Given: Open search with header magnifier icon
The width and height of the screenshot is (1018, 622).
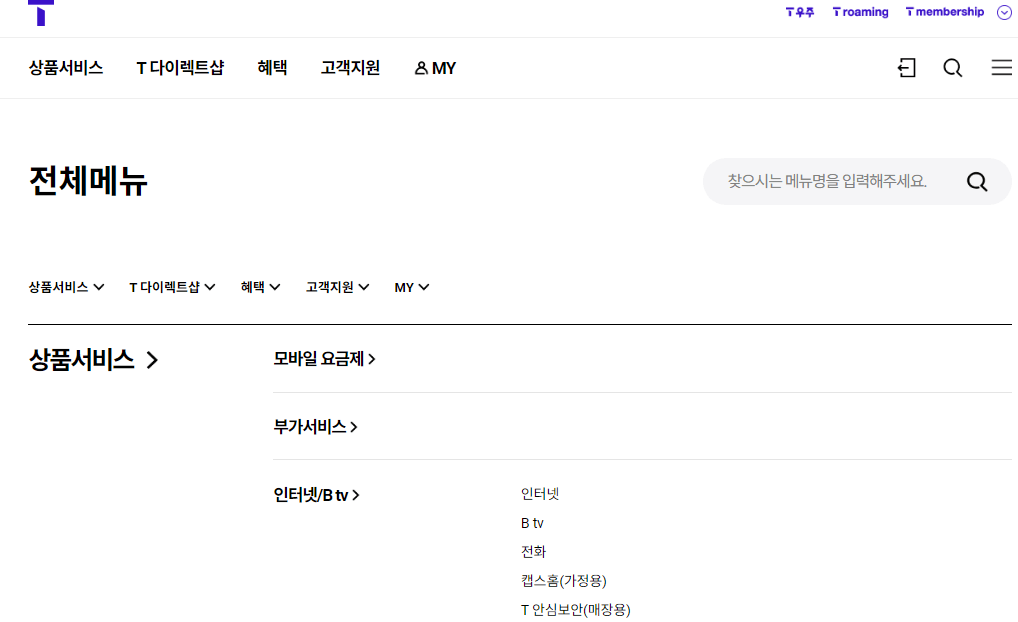Looking at the screenshot, I should click(x=952, y=68).
